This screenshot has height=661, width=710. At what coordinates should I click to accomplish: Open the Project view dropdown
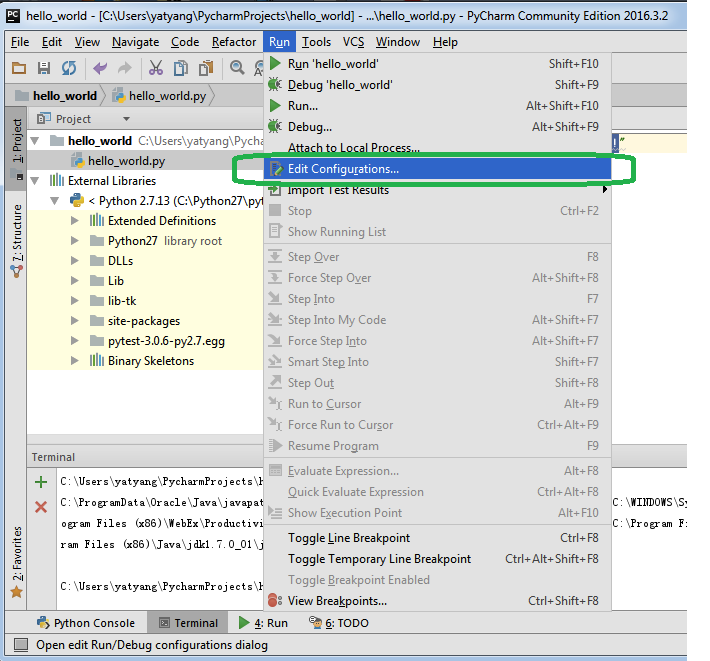coord(126,119)
